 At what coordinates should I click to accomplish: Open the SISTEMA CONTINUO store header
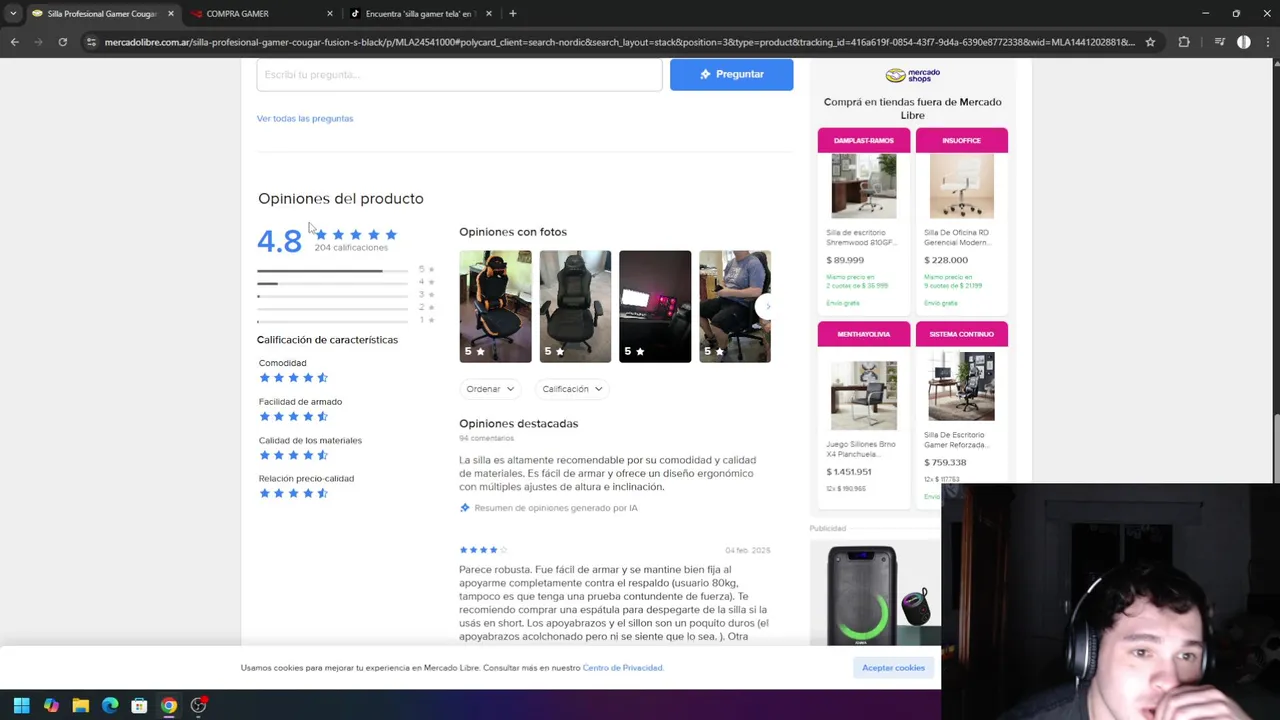point(961,334)
